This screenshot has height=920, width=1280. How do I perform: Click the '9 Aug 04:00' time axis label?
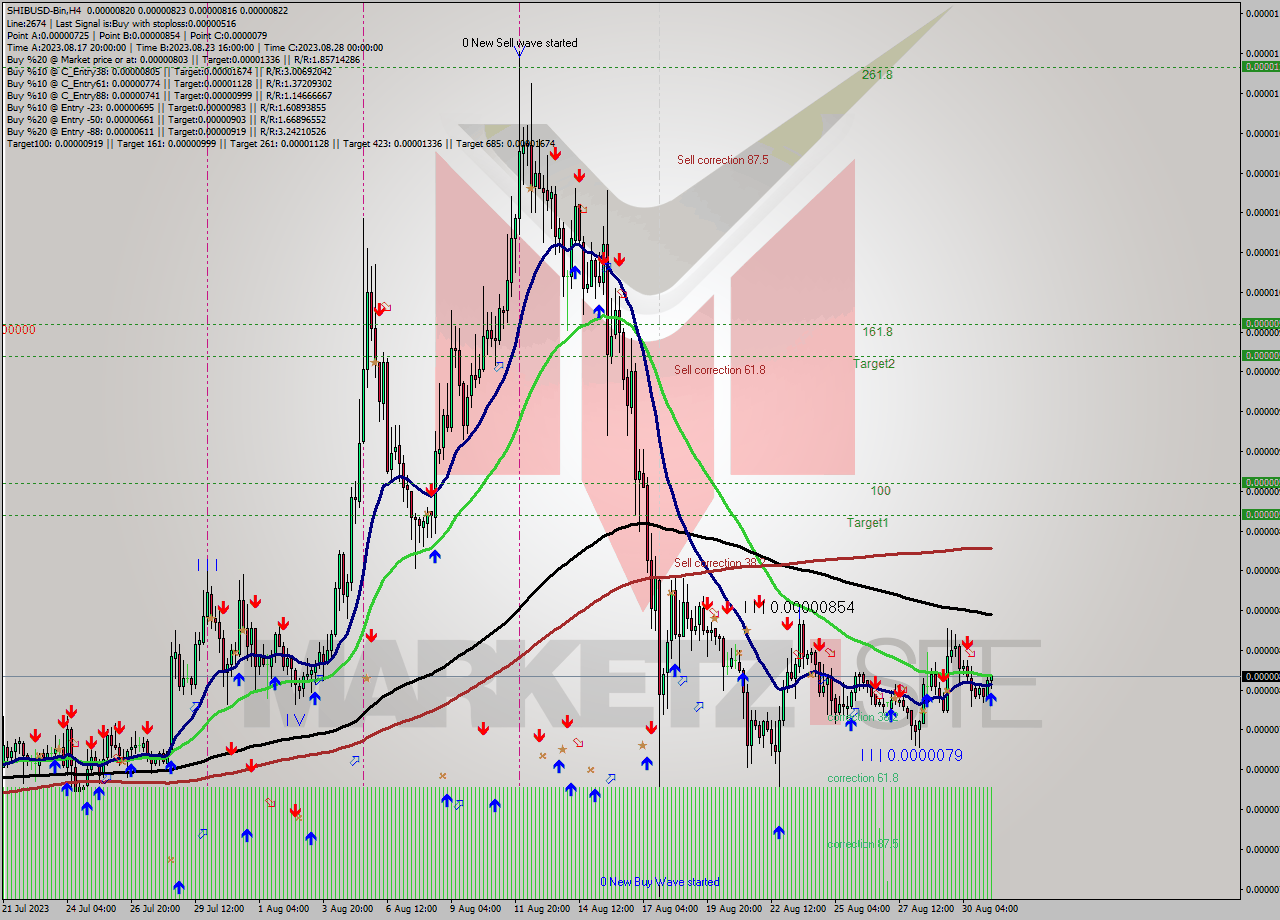coord(475,909)
